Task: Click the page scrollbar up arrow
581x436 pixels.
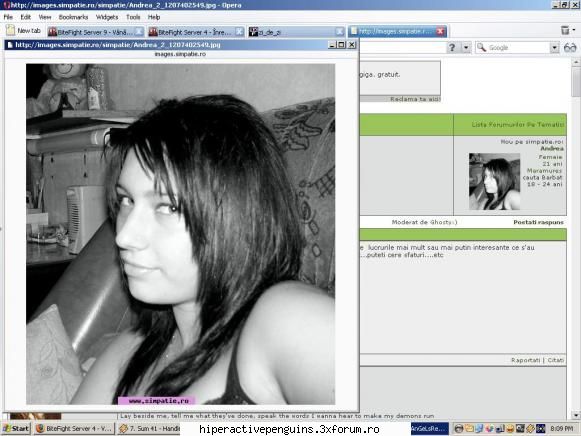Action: (576, 63)
